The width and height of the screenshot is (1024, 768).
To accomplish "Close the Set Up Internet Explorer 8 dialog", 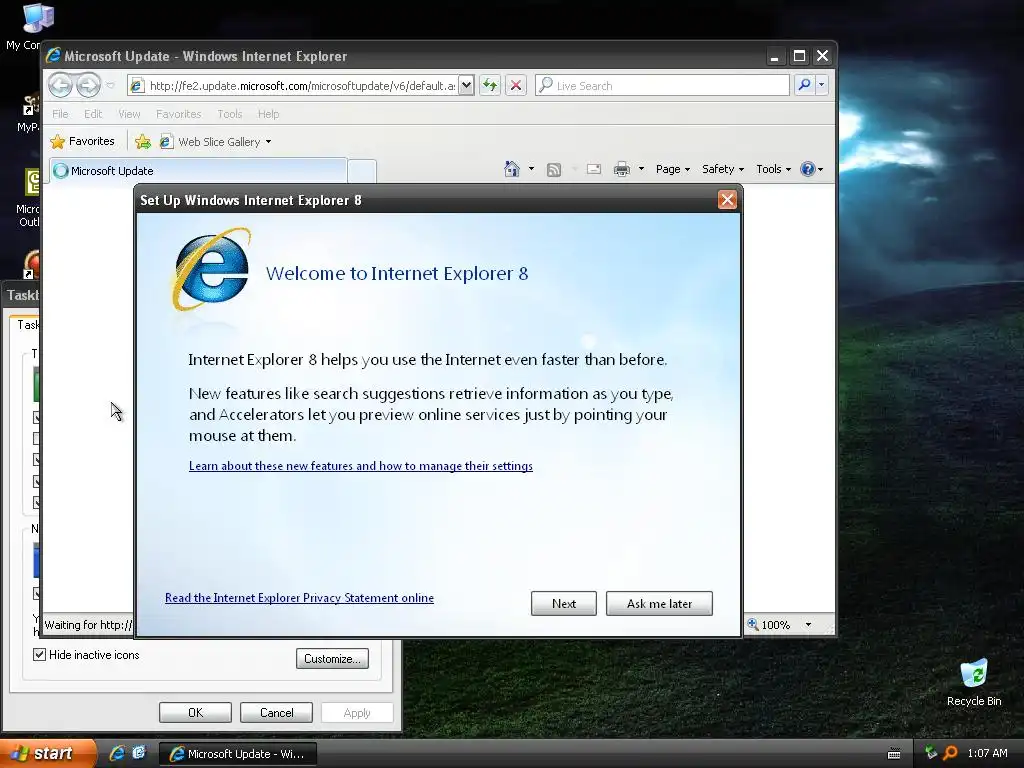I will pyautogui.click(x=727, y=200).
